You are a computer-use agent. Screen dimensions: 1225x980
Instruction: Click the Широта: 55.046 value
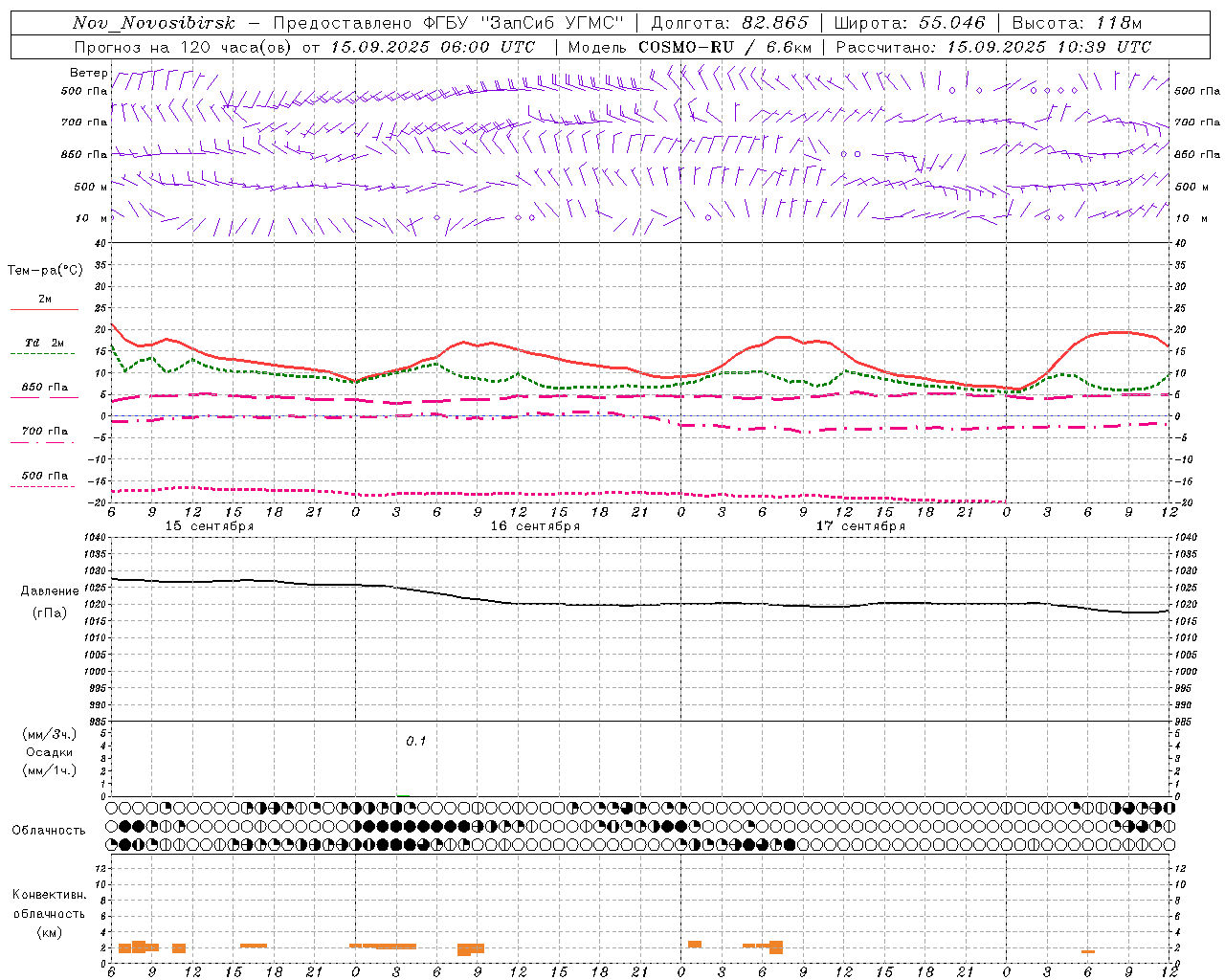[x=909, y=23]
